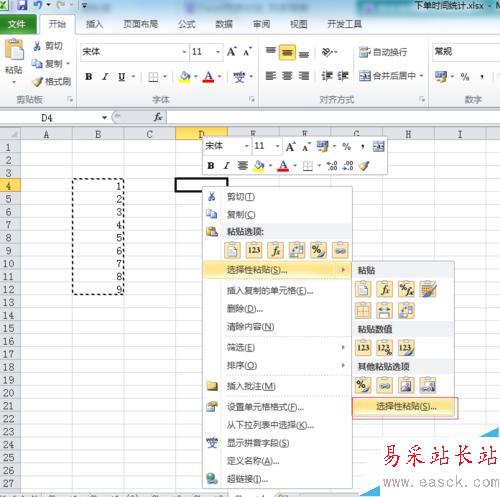The width and height of the screenshot is (500, 497).
Task: Click the large Paste clipboard icon in ribbon
Action: click(x=14, y=50)
